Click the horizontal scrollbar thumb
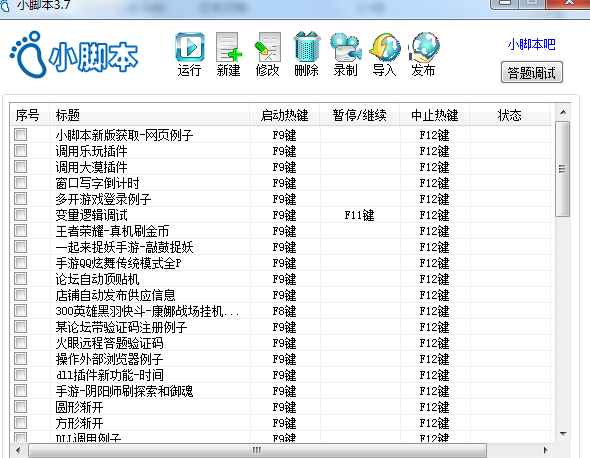This screenshot has height=458, width=590. [x=257, y=450]
